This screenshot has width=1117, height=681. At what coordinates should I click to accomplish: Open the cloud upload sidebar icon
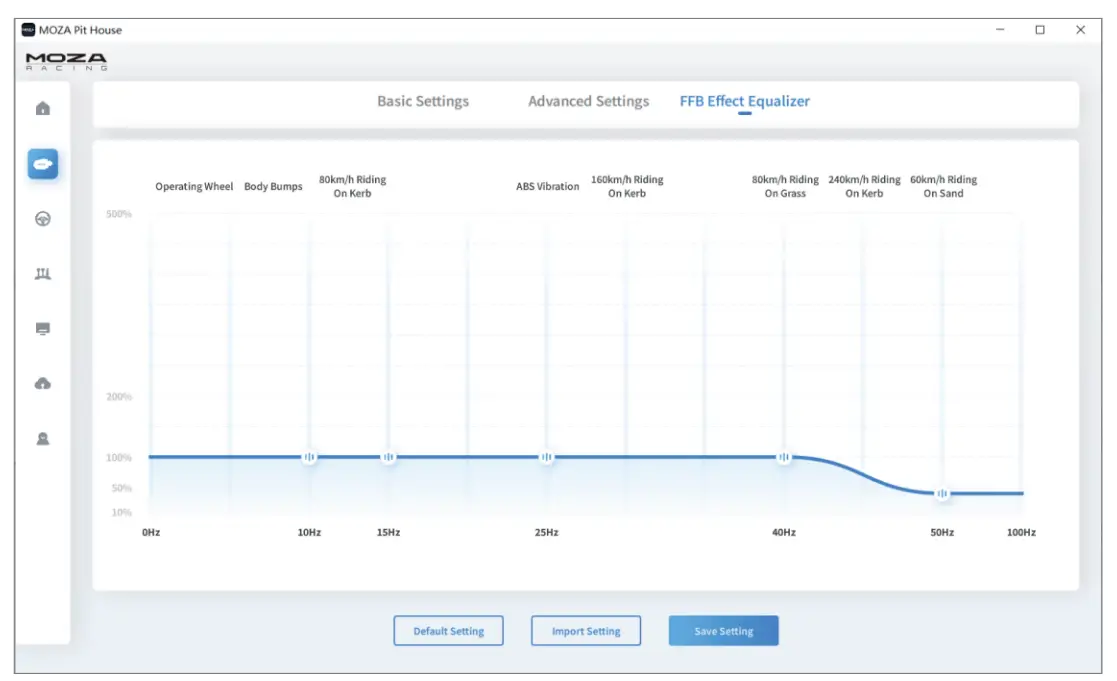tap(43, 383)
